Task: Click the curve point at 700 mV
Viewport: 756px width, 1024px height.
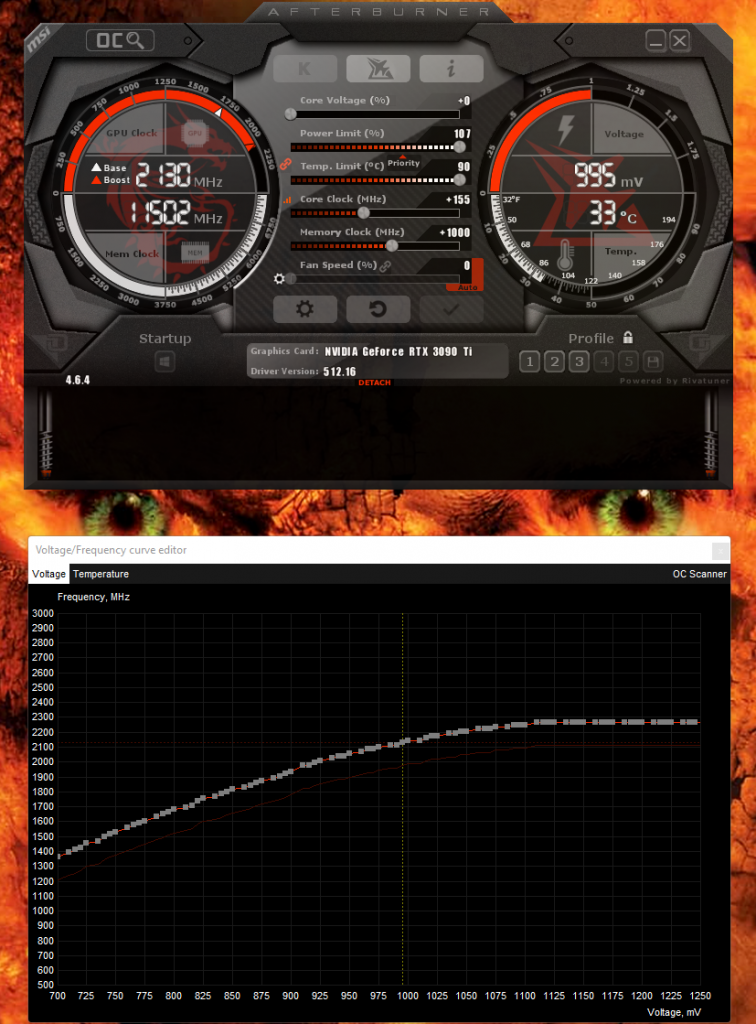Action: (x=59, y=857)
